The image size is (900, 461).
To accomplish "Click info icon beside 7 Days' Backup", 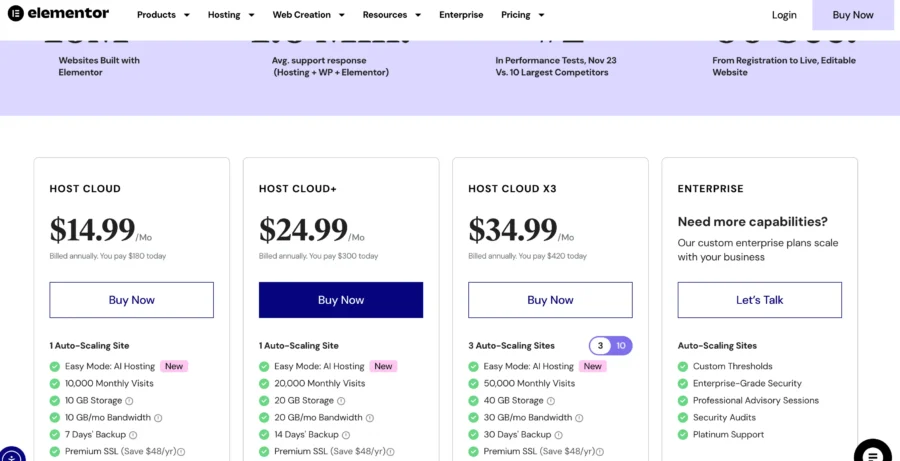I will click(x=133, y=435).
